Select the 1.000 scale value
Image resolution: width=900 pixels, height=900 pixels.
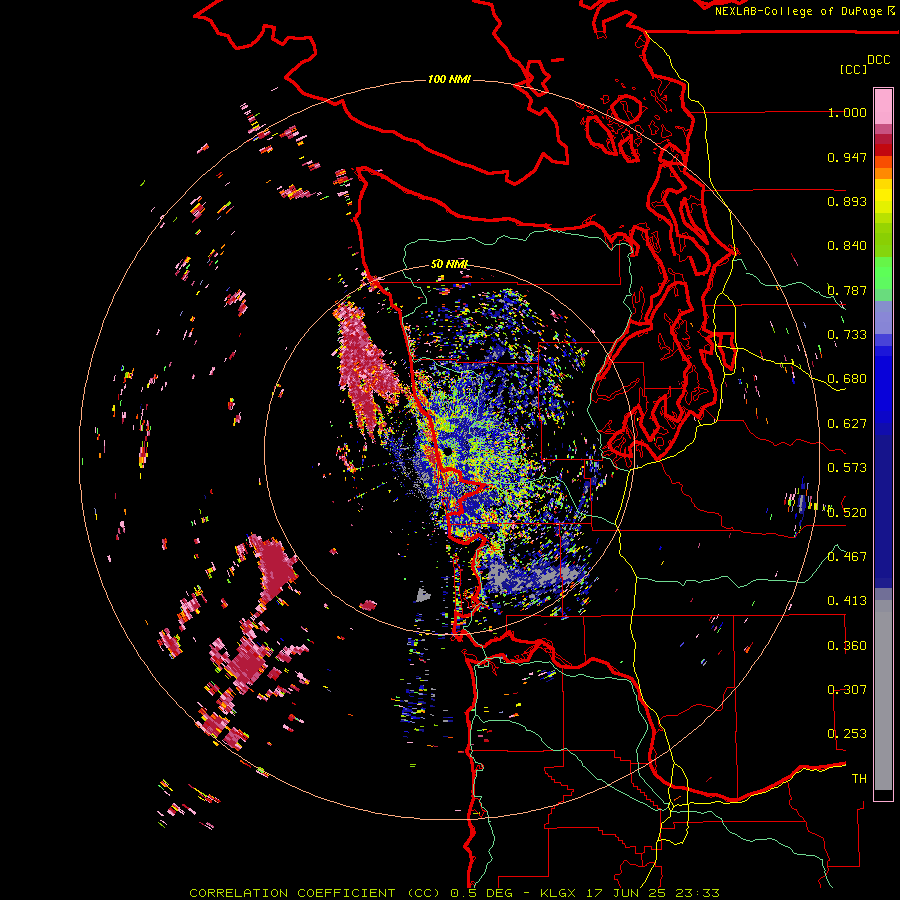click(847, 112)
